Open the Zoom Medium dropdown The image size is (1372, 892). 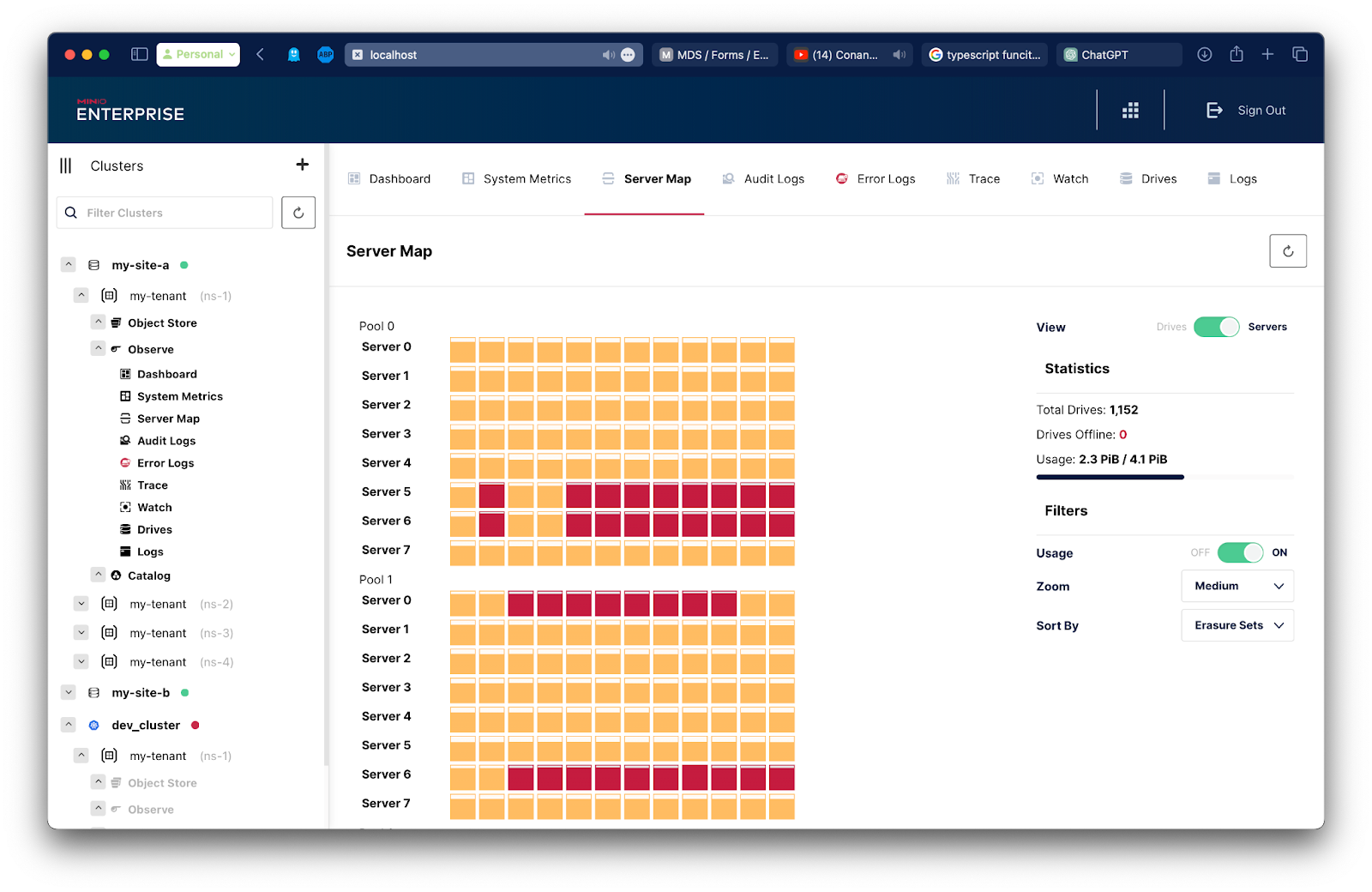[1237, 586]
